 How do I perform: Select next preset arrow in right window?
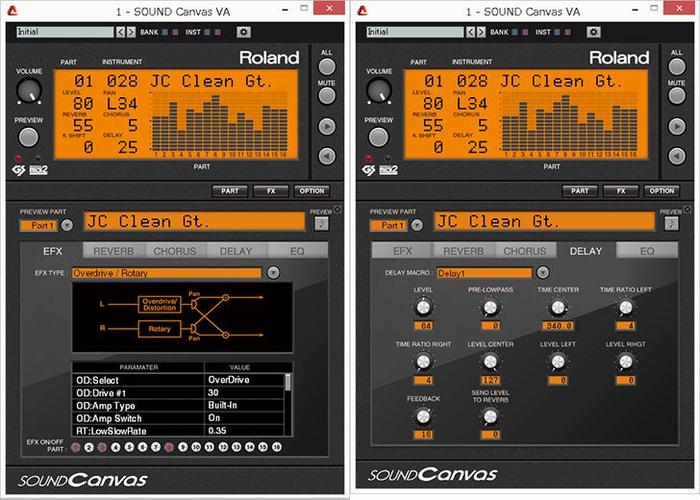coord(481,32)
